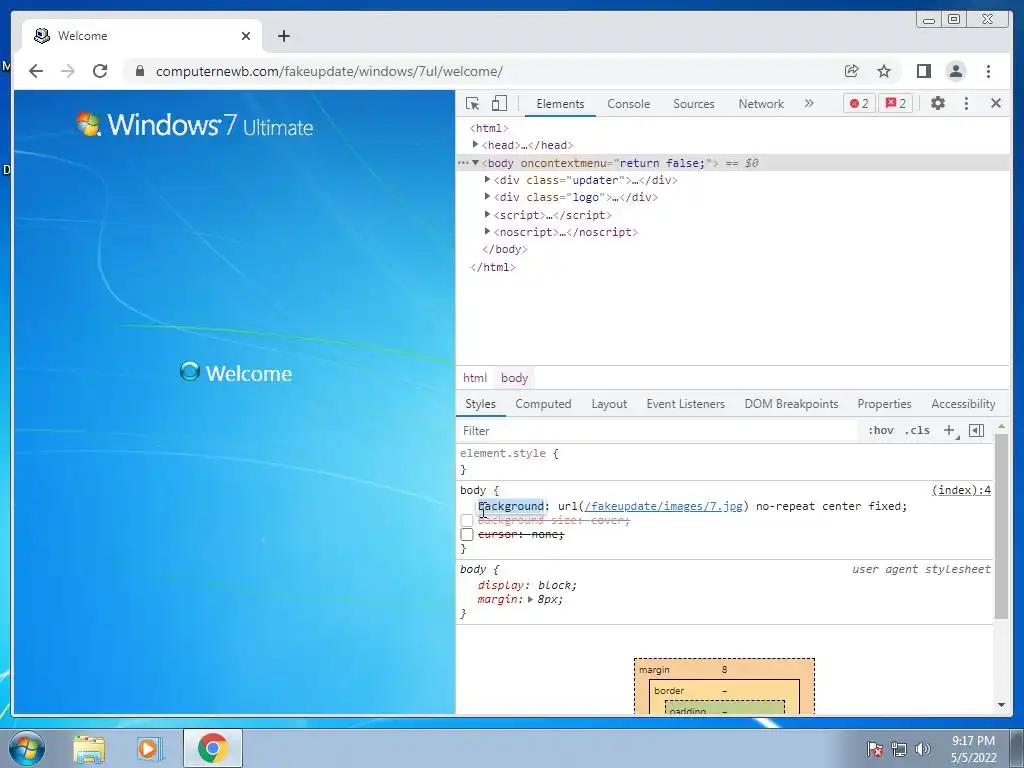Open DevTools customize three-dot menu
1024x768 pixels.
(967, 103)
